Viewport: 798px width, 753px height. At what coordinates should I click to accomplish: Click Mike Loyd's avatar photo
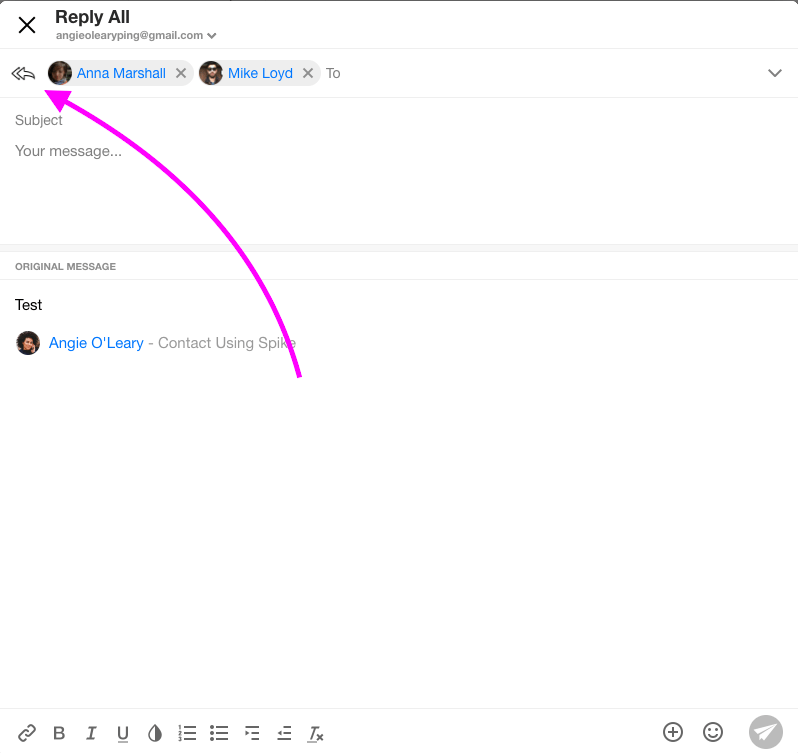tap(211, 73)
